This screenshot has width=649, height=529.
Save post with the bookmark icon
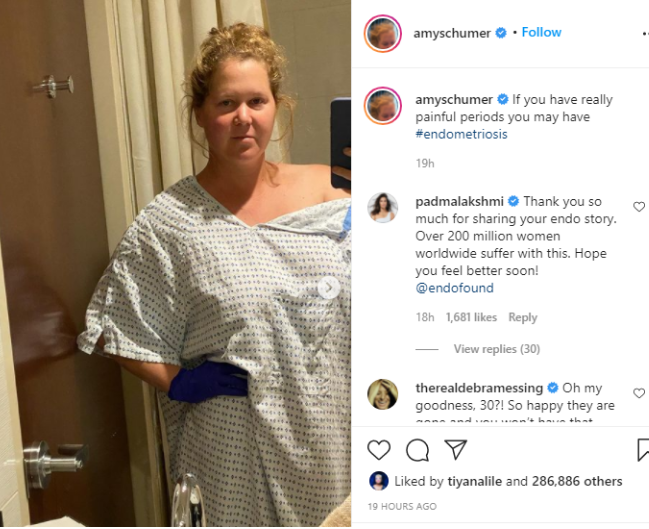[643, 450]
